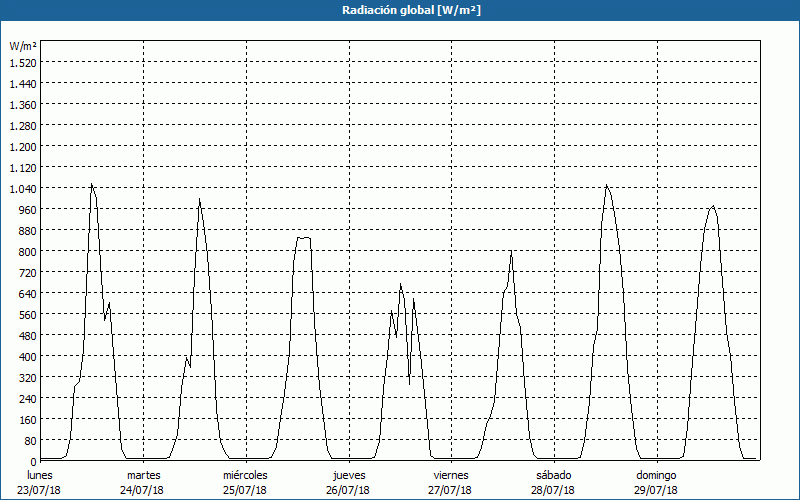800x500 pixels.
Task: Select the 480 y-axis value
Action: pyautogui.click(x=28, y=336)
